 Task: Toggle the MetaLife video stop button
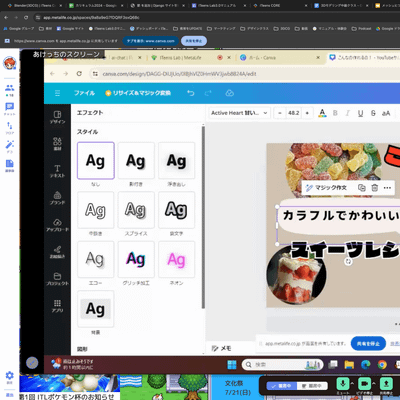[x=364, y=384]
